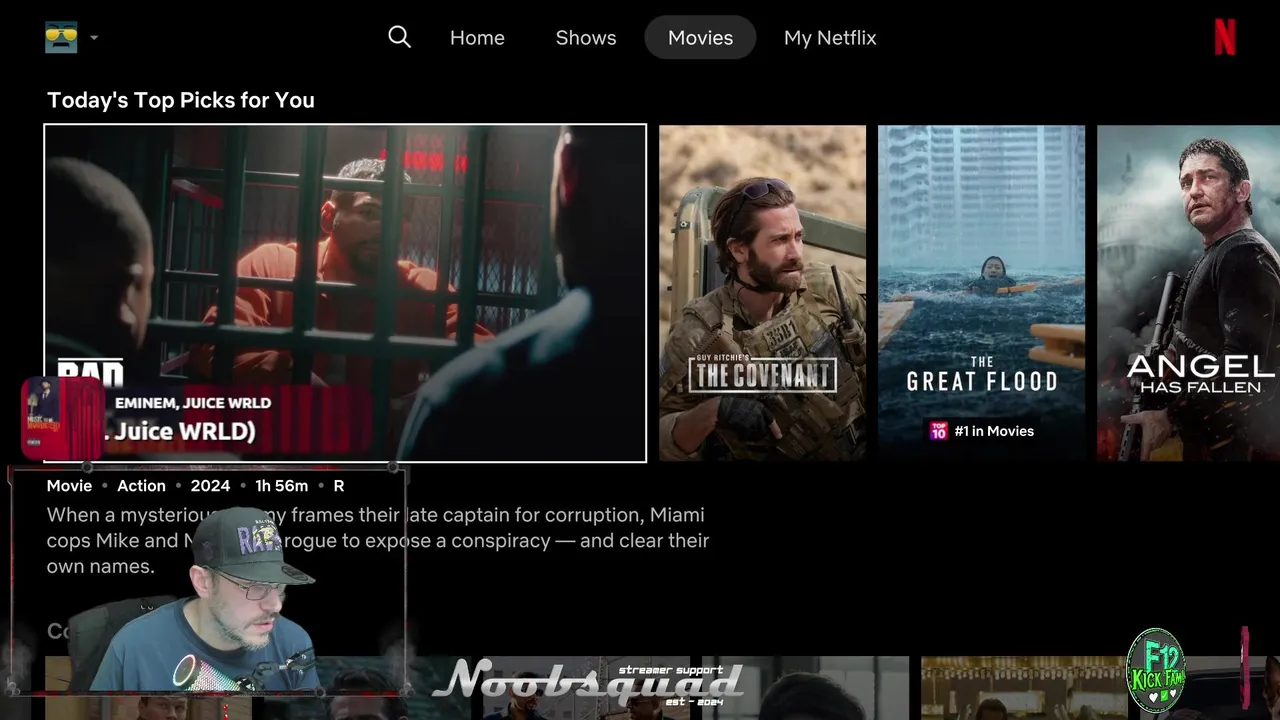This screenshot has width=1280, height=720.
Task: Click the 'R' rating label
Action: (339, 486)
